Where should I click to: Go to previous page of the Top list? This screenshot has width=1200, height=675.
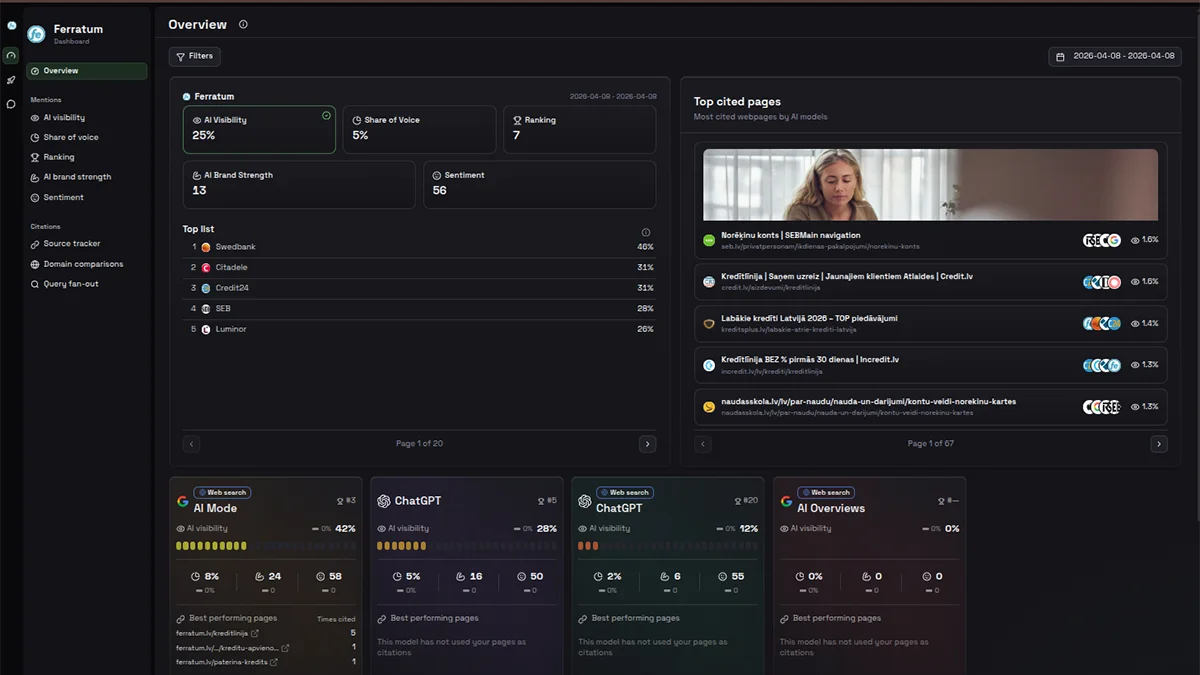tap(192, 444)
